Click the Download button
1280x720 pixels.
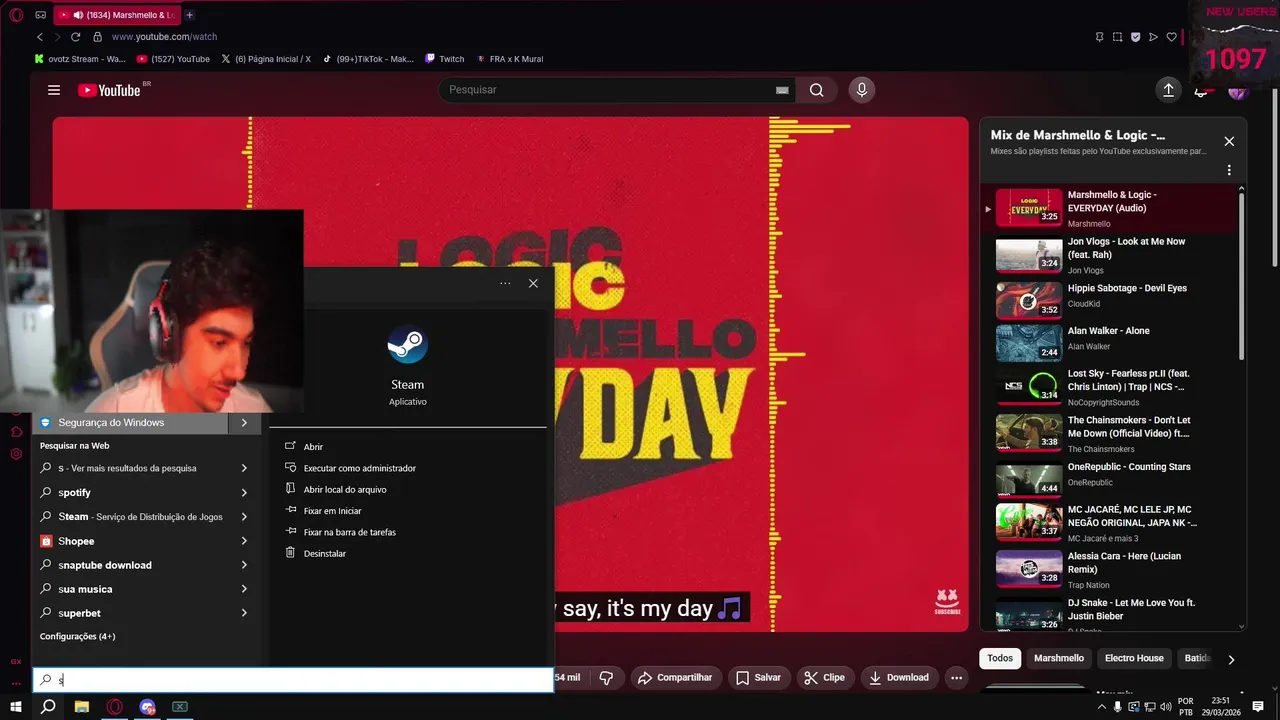[898, 677]
